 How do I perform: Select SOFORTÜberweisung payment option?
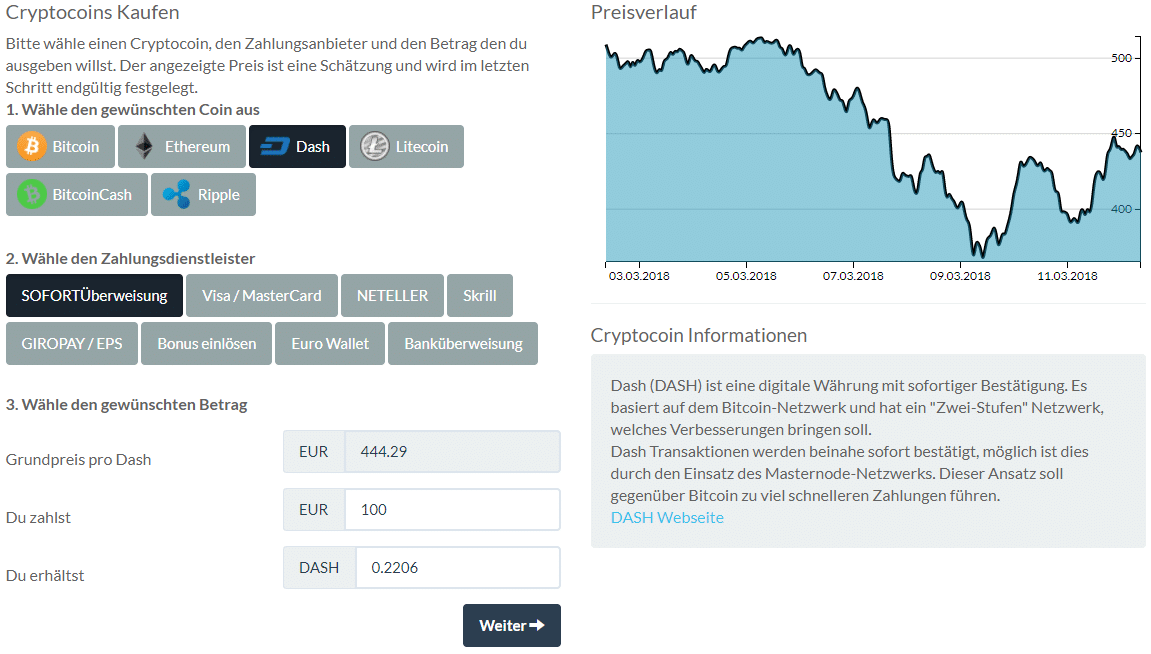click(95, 295)
